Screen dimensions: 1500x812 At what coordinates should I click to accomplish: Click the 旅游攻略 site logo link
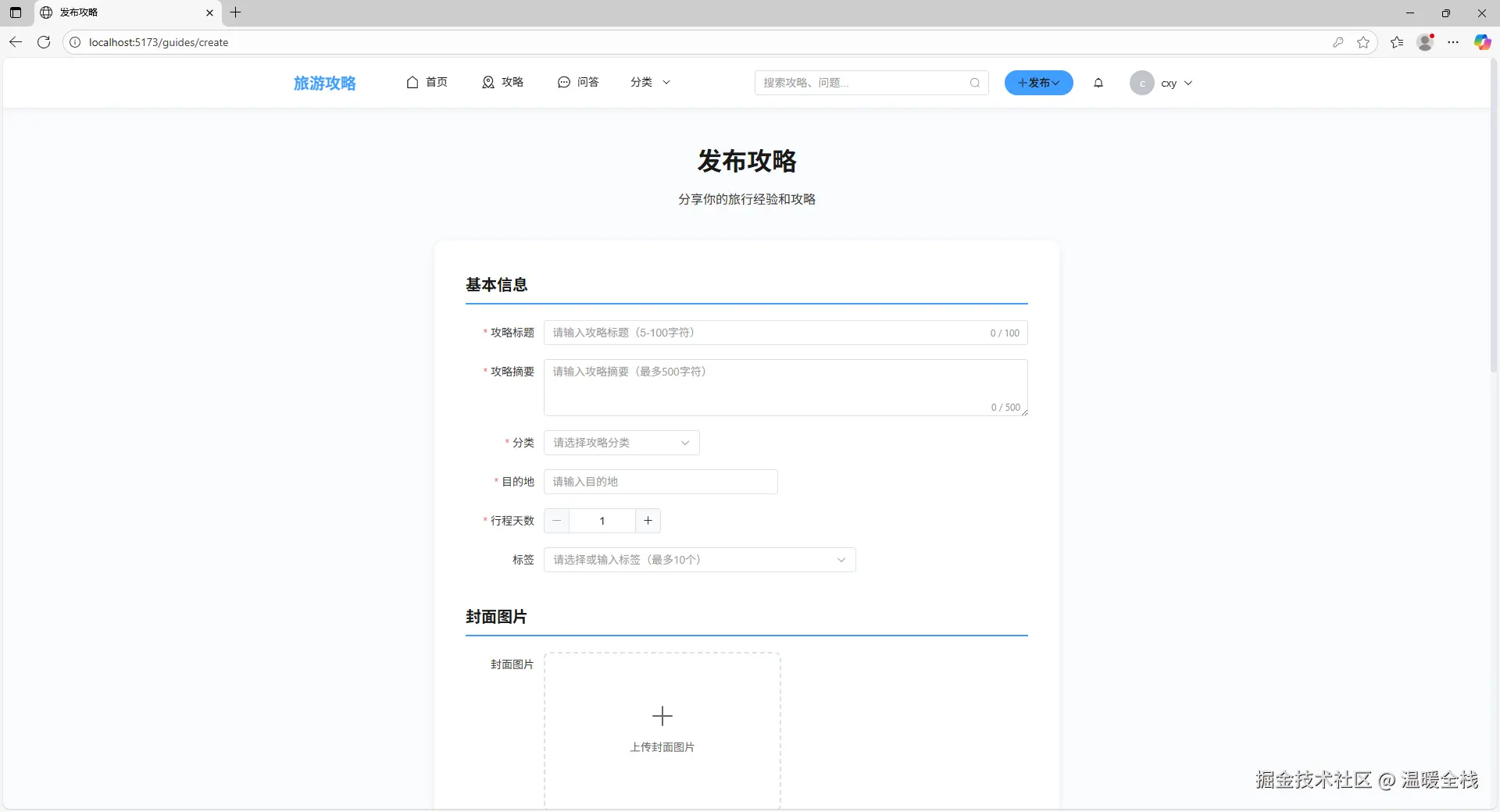click(x=324, y=83)
